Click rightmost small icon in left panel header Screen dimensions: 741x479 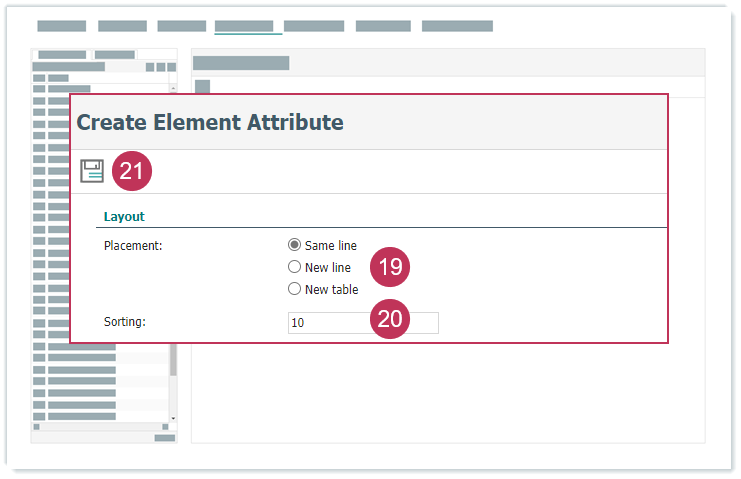tap(172, 67)
